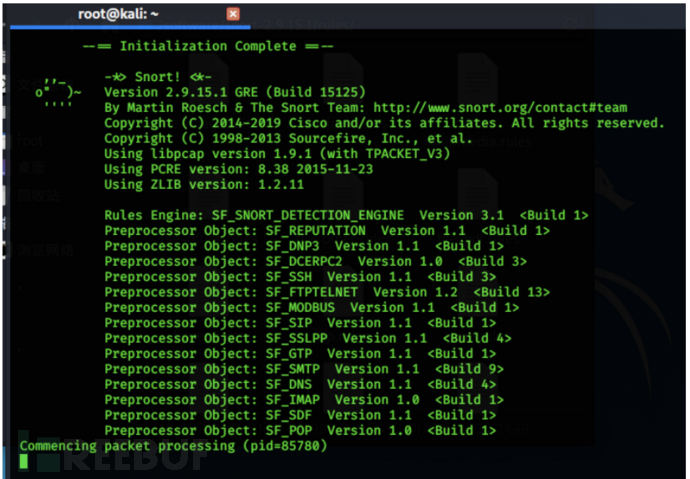Click the green terminal cursor block
Screen dimensions: 690x479
point(24,461)
